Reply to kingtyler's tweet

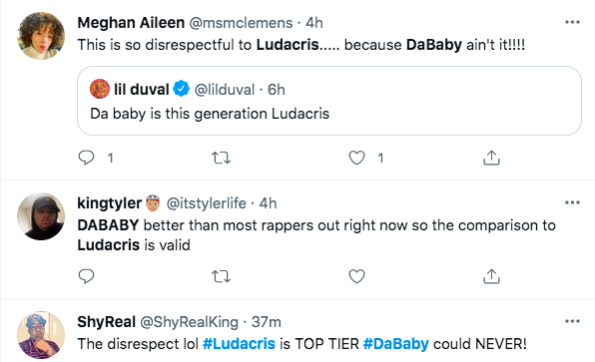86,276
